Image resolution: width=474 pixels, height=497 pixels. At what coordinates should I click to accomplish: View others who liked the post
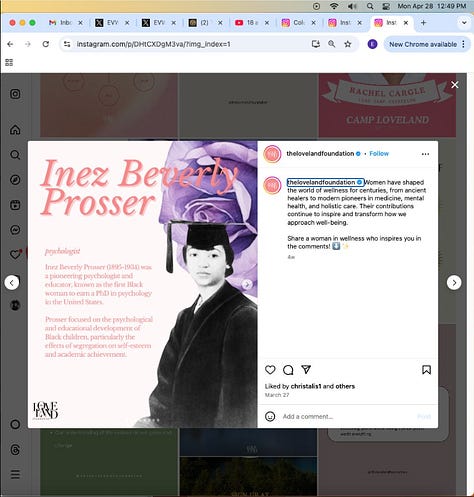tap(345, 386)
